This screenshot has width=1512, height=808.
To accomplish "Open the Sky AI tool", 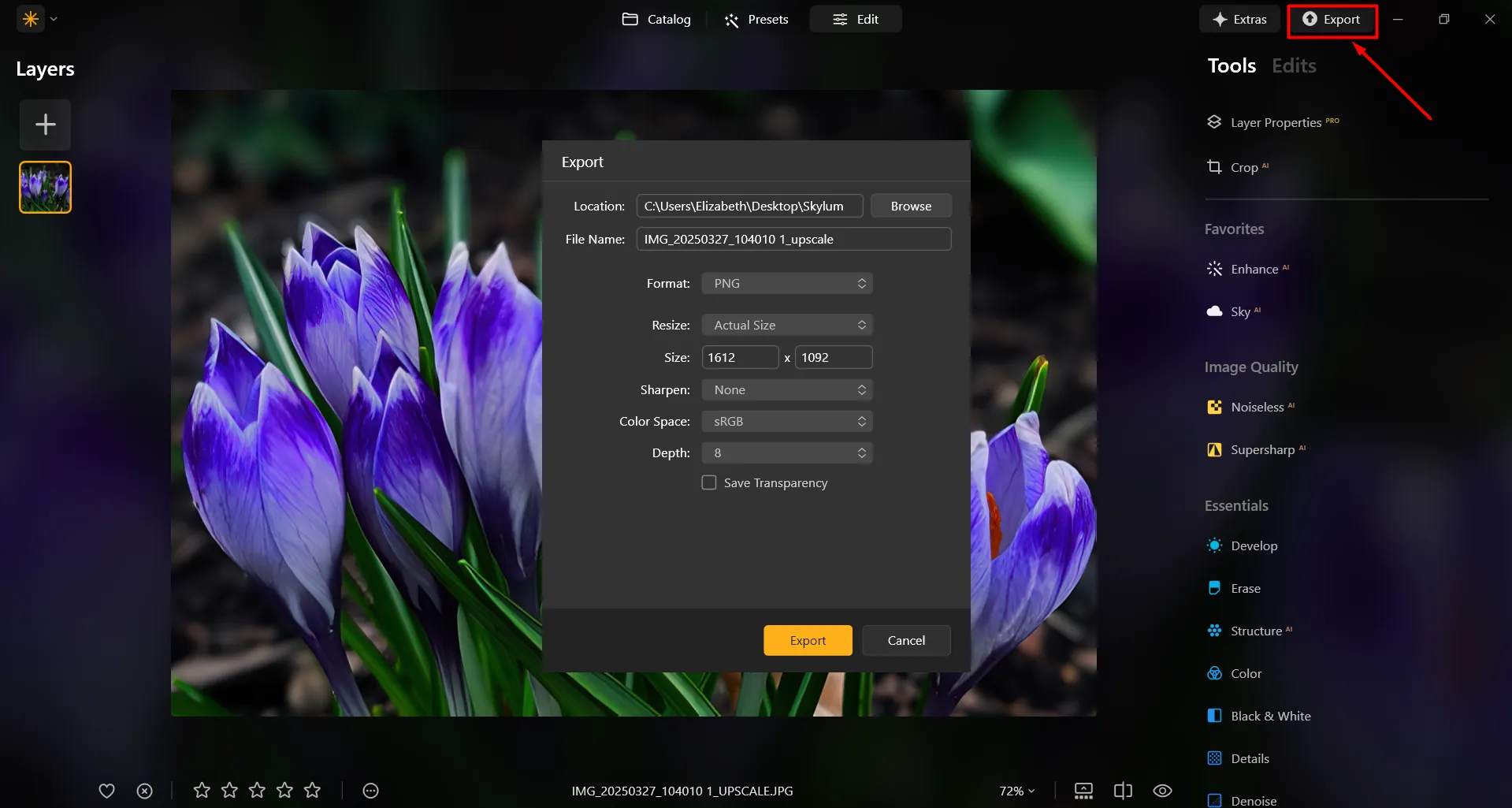I will [1234, 311].
